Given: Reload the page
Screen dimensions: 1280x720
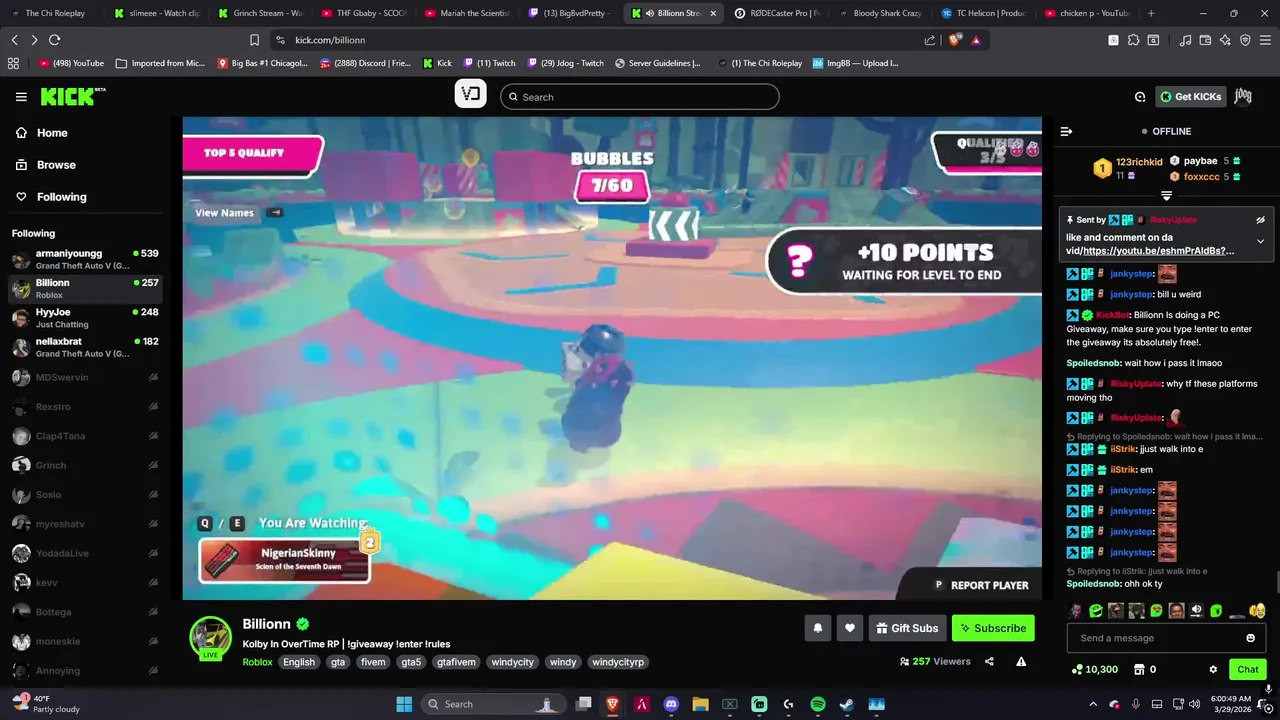Looking at the screenshot, I should tap(54, 40).
